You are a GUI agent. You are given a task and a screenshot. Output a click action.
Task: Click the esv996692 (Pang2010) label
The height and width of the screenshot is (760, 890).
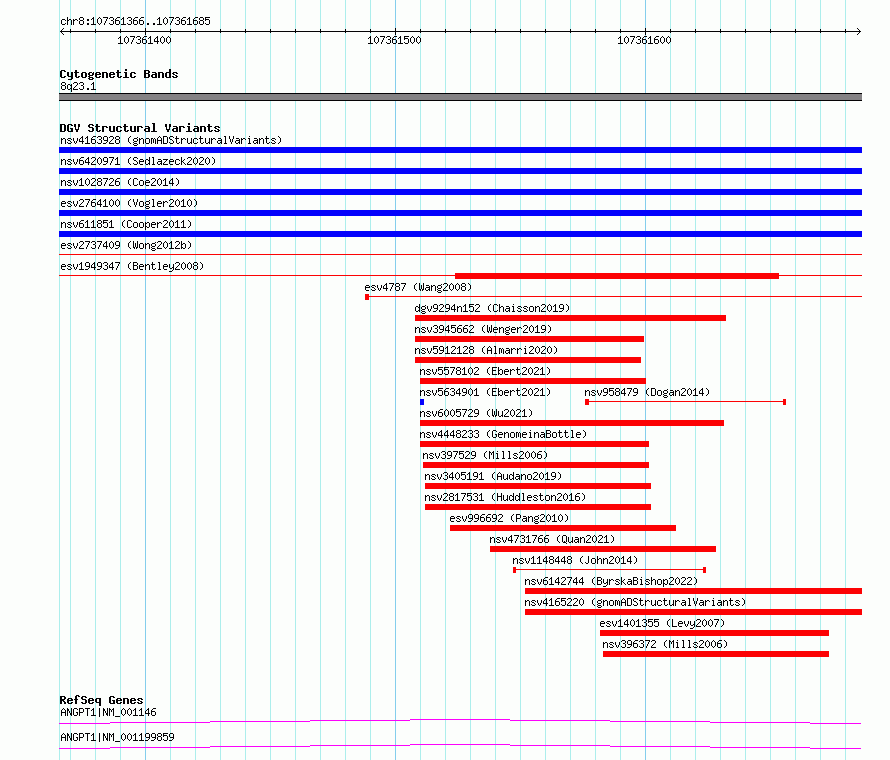509,518
